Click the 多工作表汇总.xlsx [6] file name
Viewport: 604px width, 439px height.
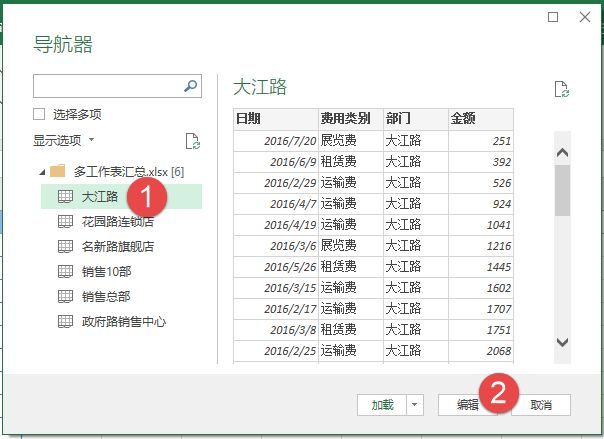point(129,171)
